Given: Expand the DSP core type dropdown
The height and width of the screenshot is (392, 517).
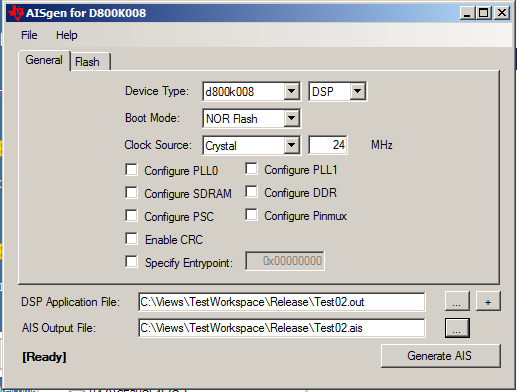Looking at the screenshot, I should point(357,91).
